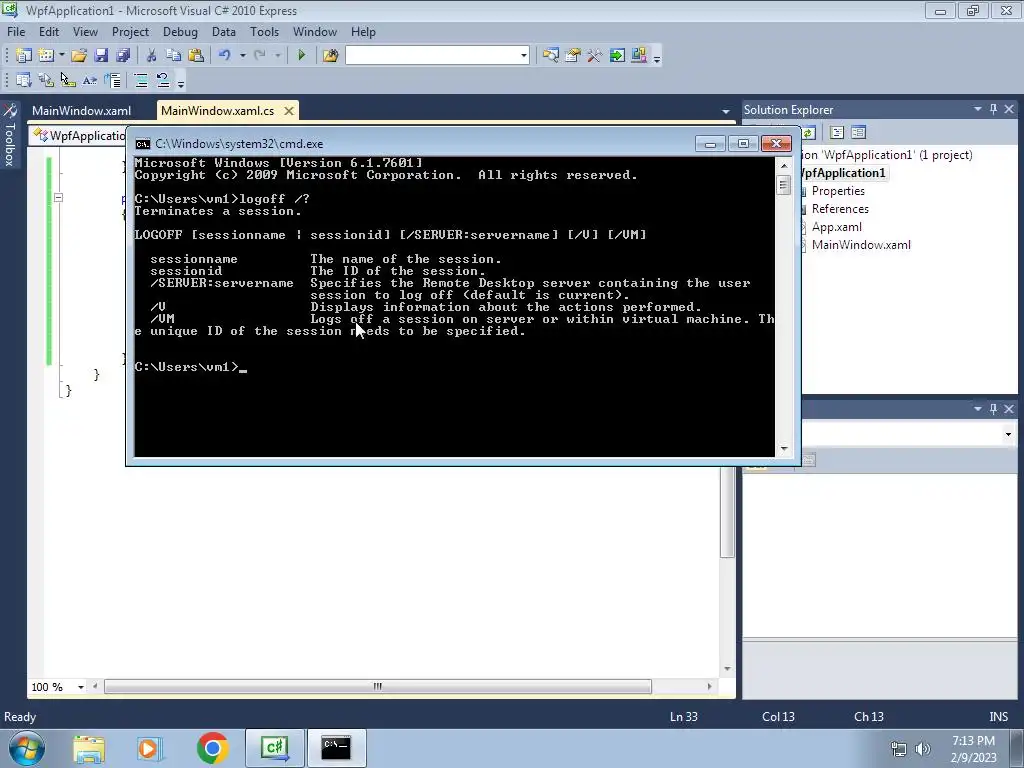Open the Debug menu
This screenshot has height=768, width=1024.
pos(180,31)
